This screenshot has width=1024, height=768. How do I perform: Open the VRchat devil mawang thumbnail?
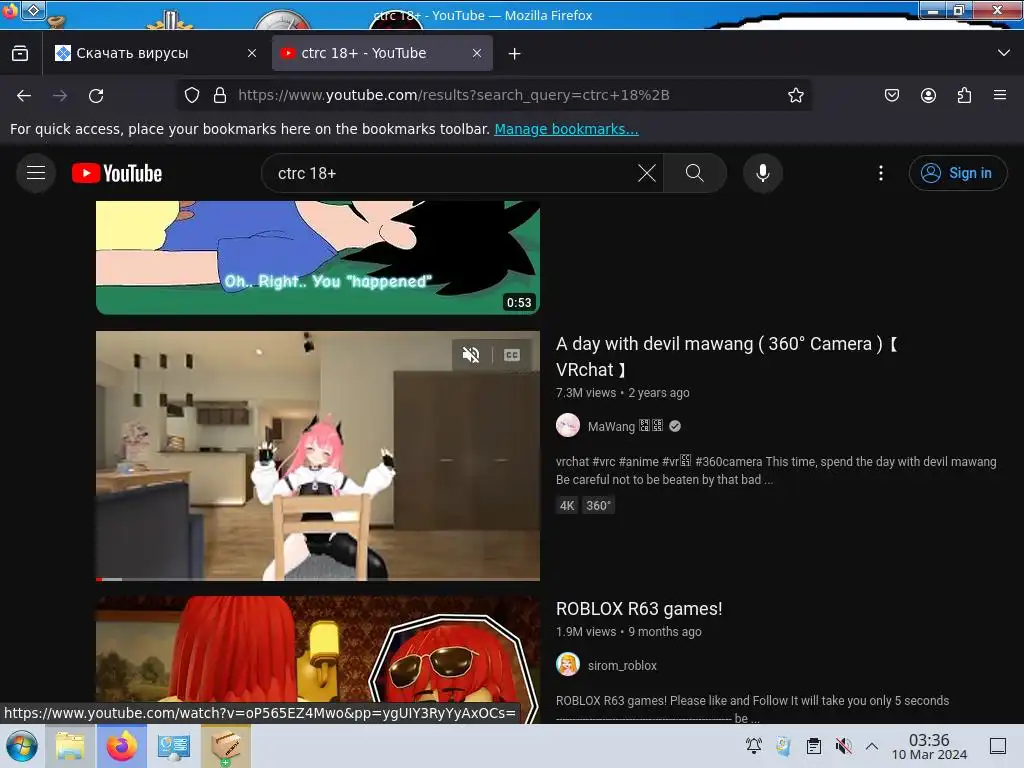click(318, 455)
